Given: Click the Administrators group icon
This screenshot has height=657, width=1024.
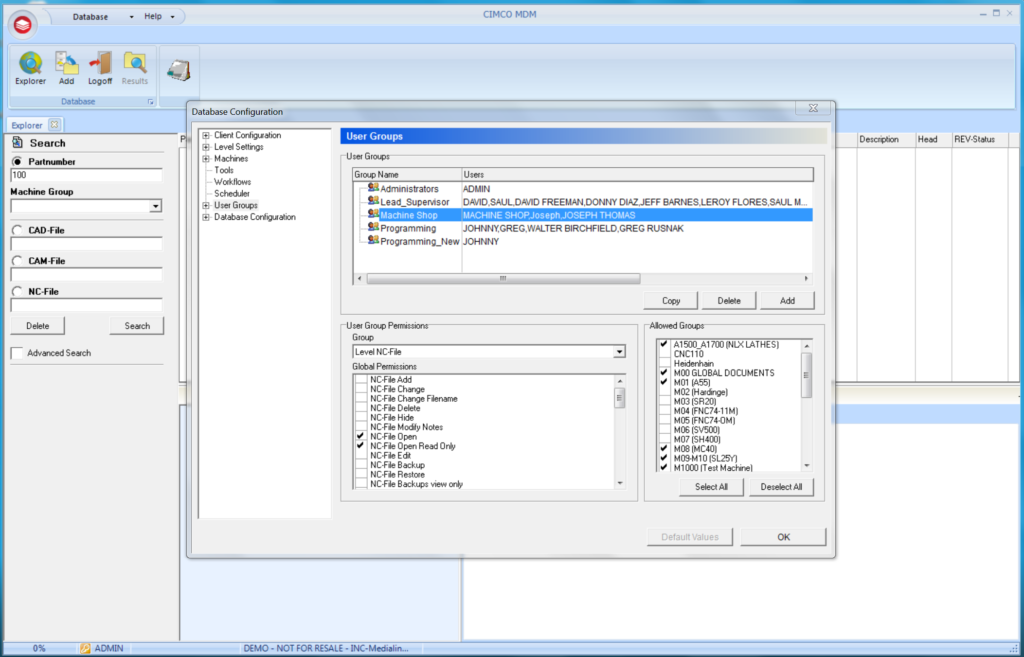Looking at the screenshot, I should (373, 188).
